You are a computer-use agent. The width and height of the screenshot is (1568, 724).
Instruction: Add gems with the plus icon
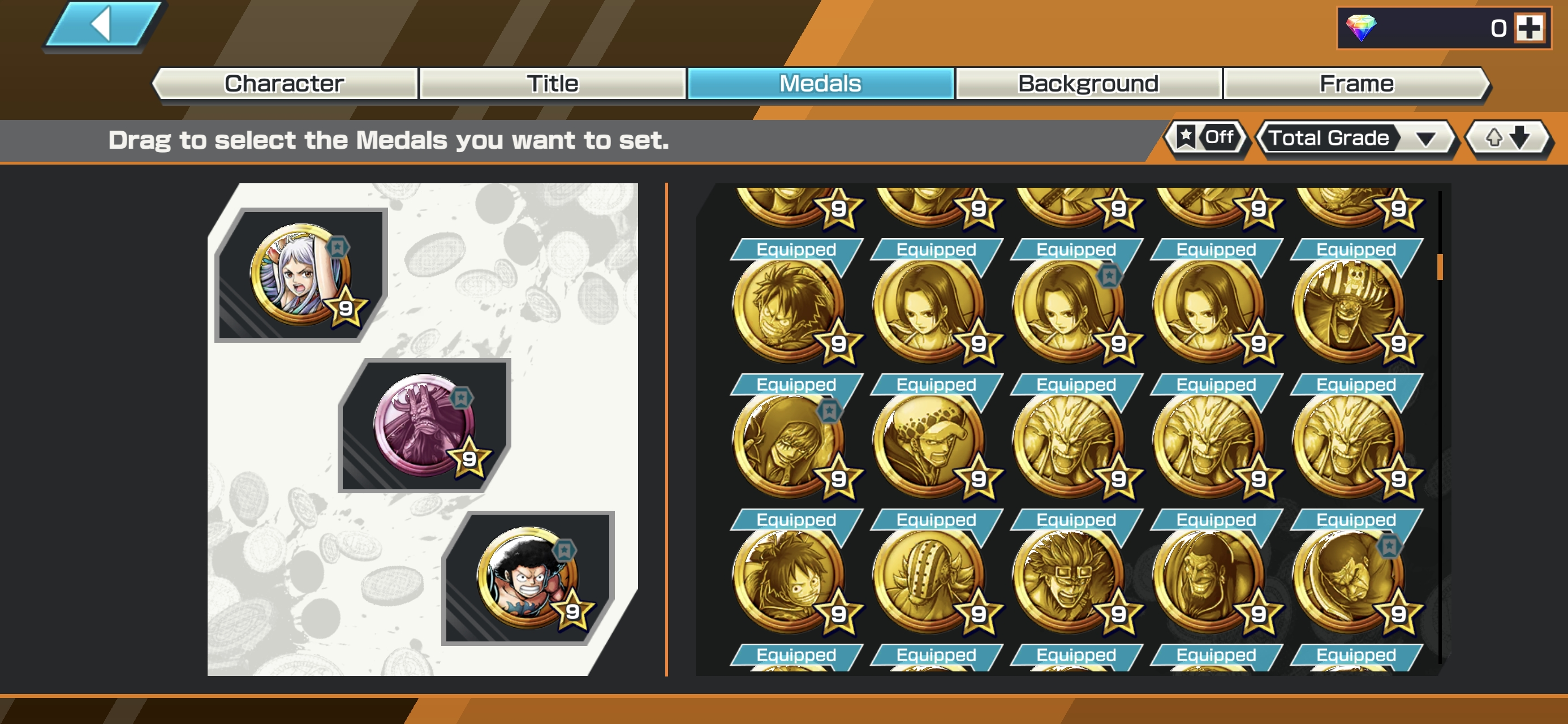click(1530, 27)
